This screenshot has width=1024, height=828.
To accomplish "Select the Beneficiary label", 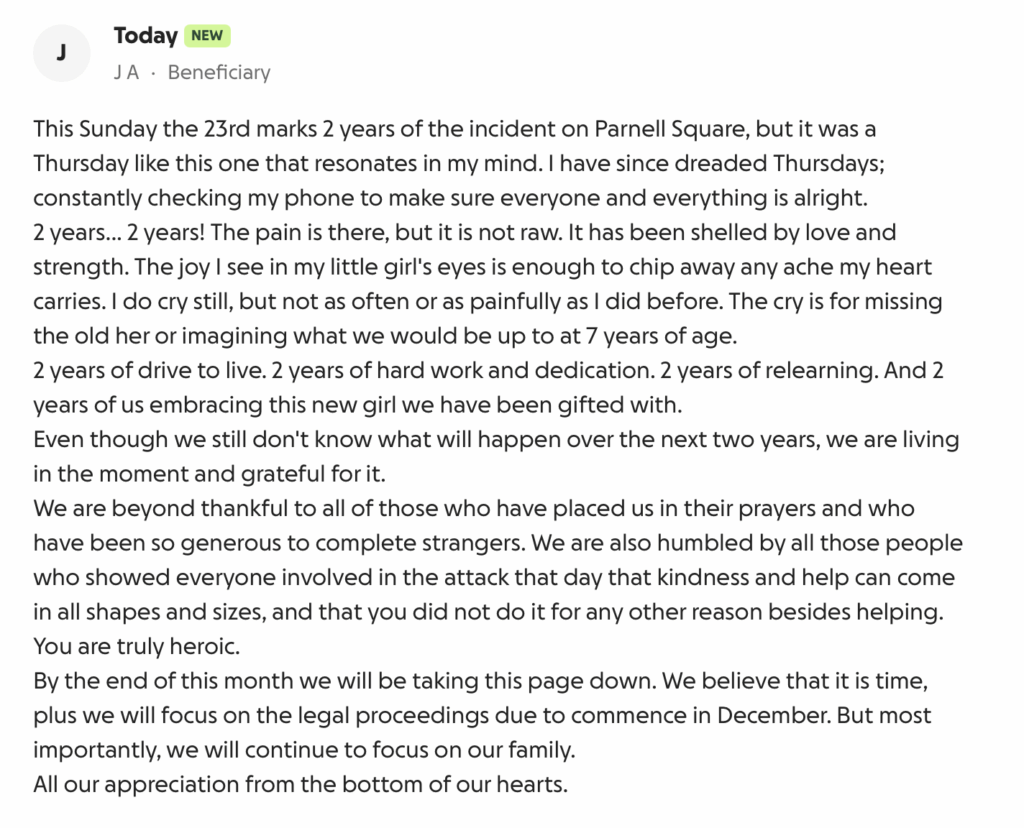I will coord(219,72).
